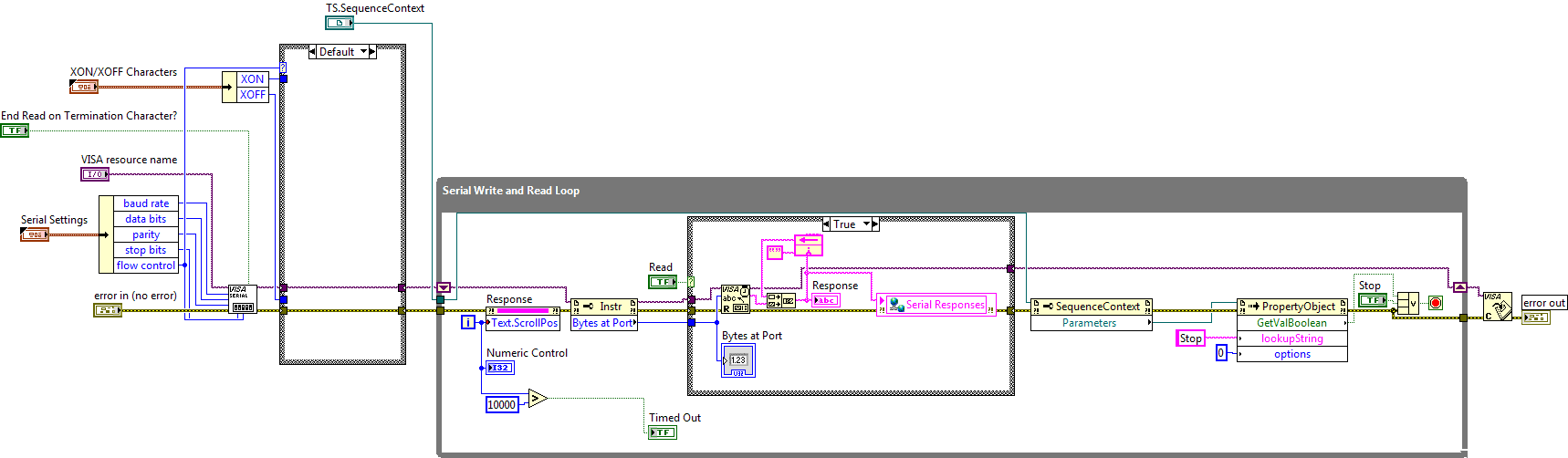
Task: Click the VISA resource name I/O terminal
Action: [95, 173]
